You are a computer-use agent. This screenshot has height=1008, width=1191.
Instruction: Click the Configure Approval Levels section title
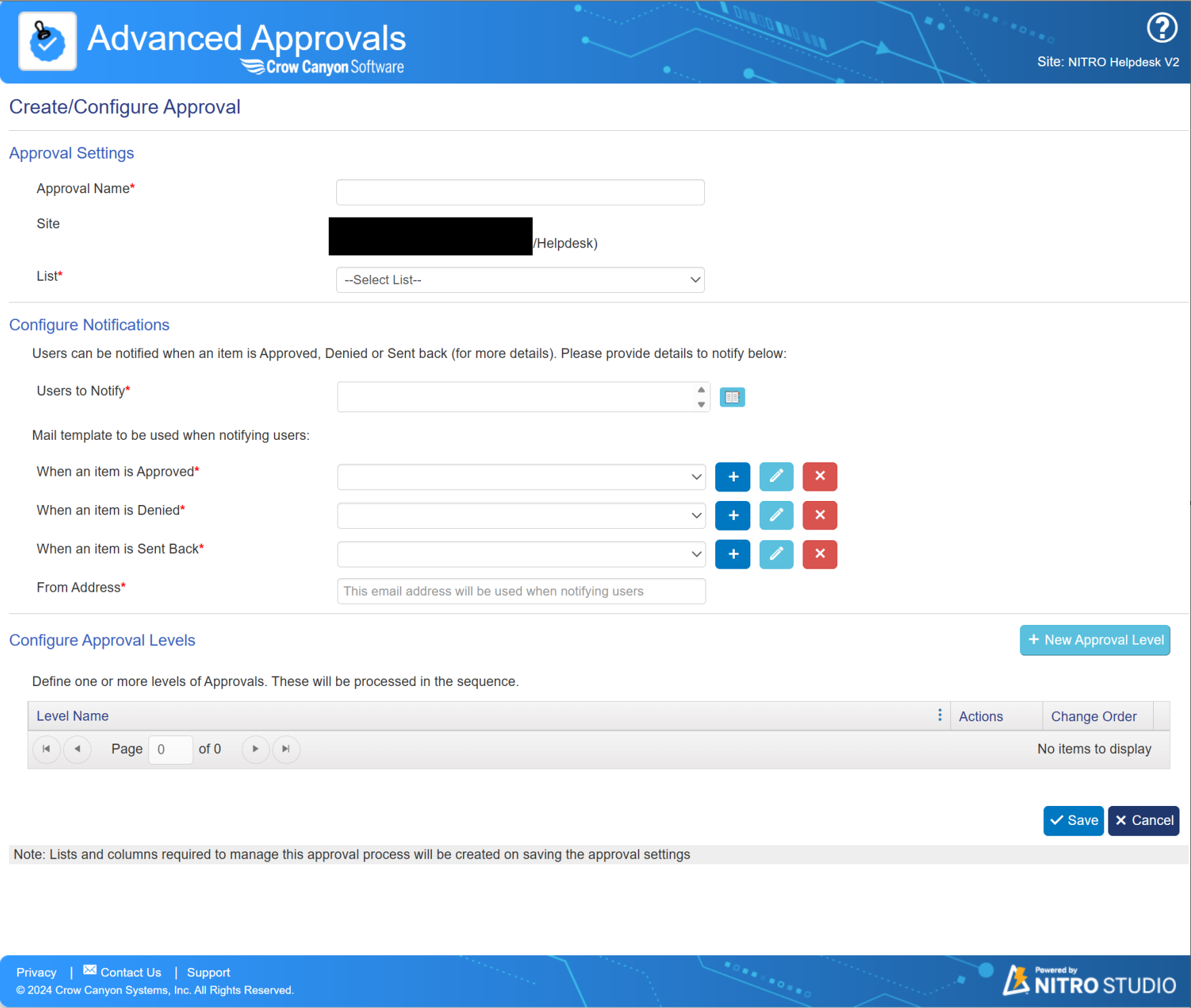[x=102, y=640]
